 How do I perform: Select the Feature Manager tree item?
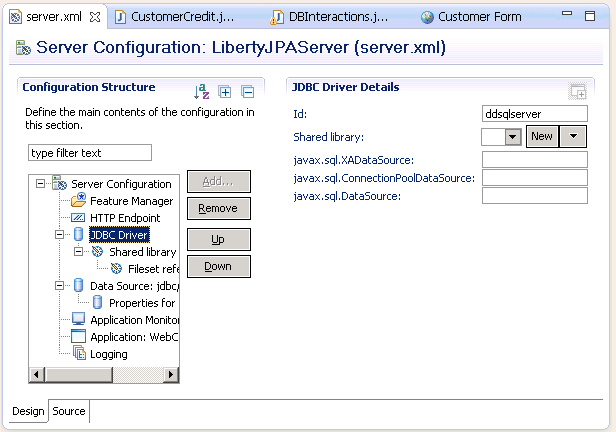point(130,201)
